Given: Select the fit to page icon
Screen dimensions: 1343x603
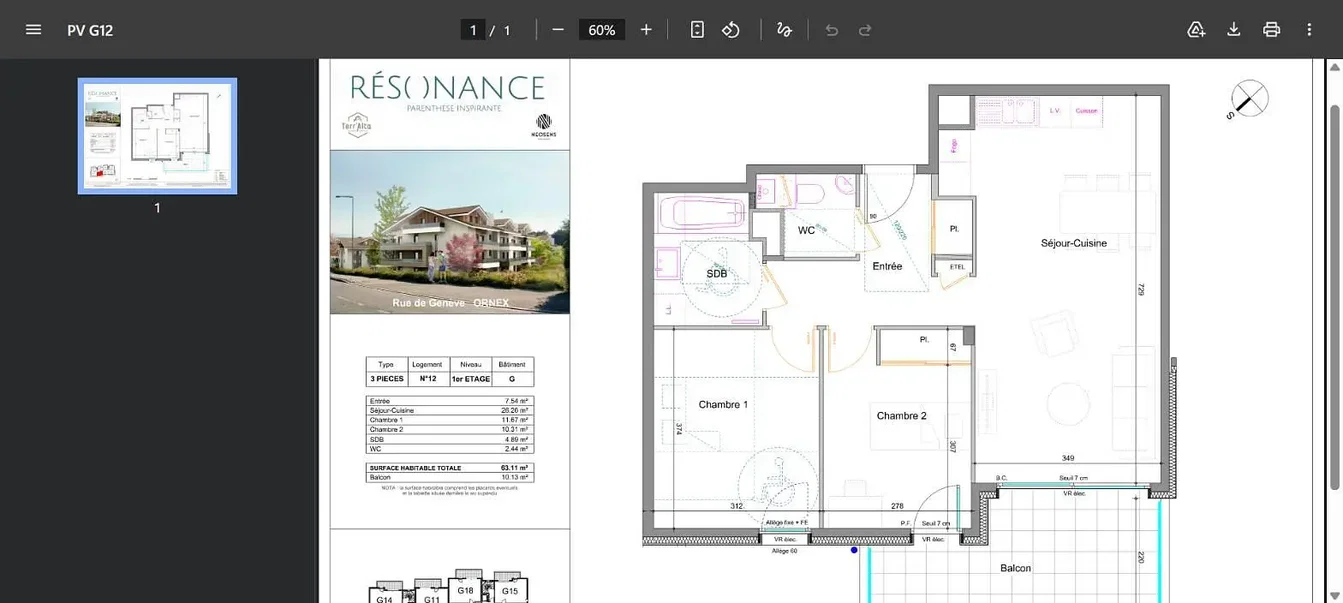Looking at the screenshot, I should click(697, 29).
